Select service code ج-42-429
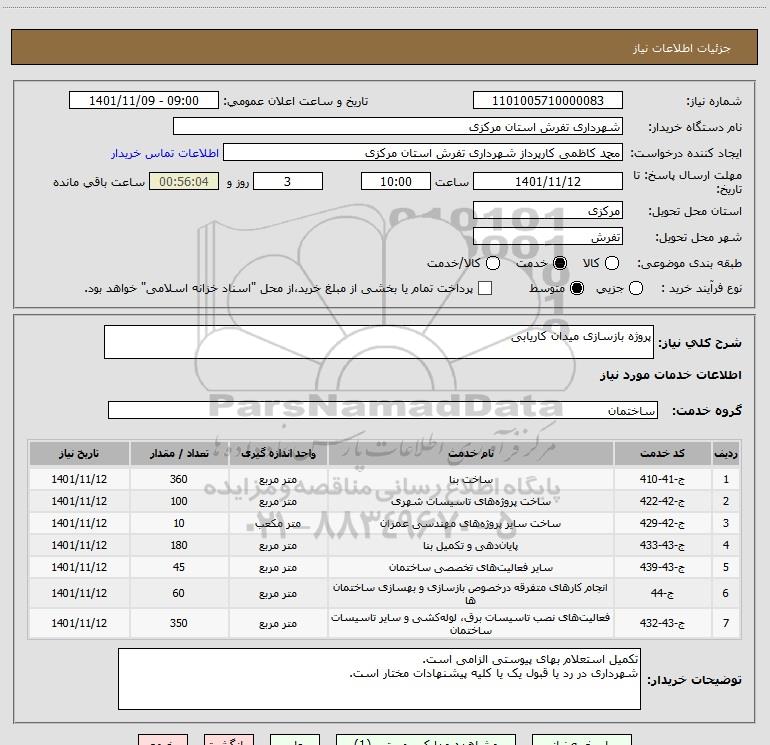The width and height of the screenshot is (770, 745). [x=662, y=524]
